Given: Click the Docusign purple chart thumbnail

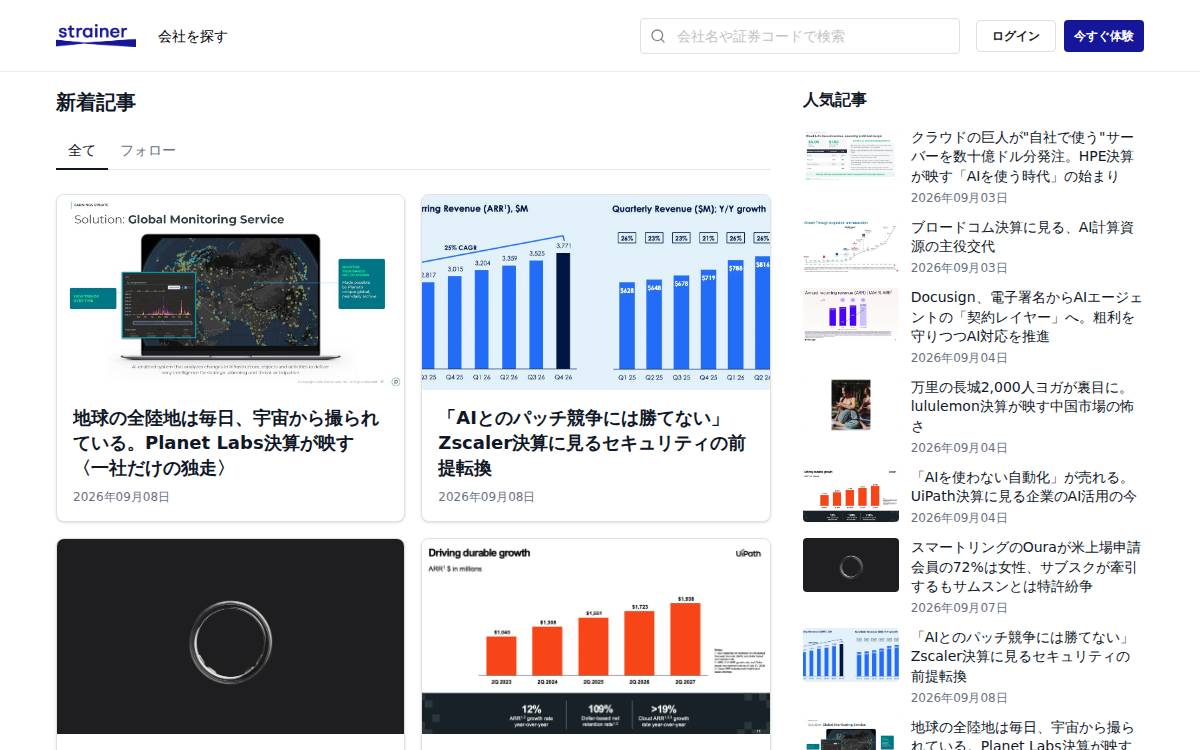Looking at the screenshot, I should (851, 316).
